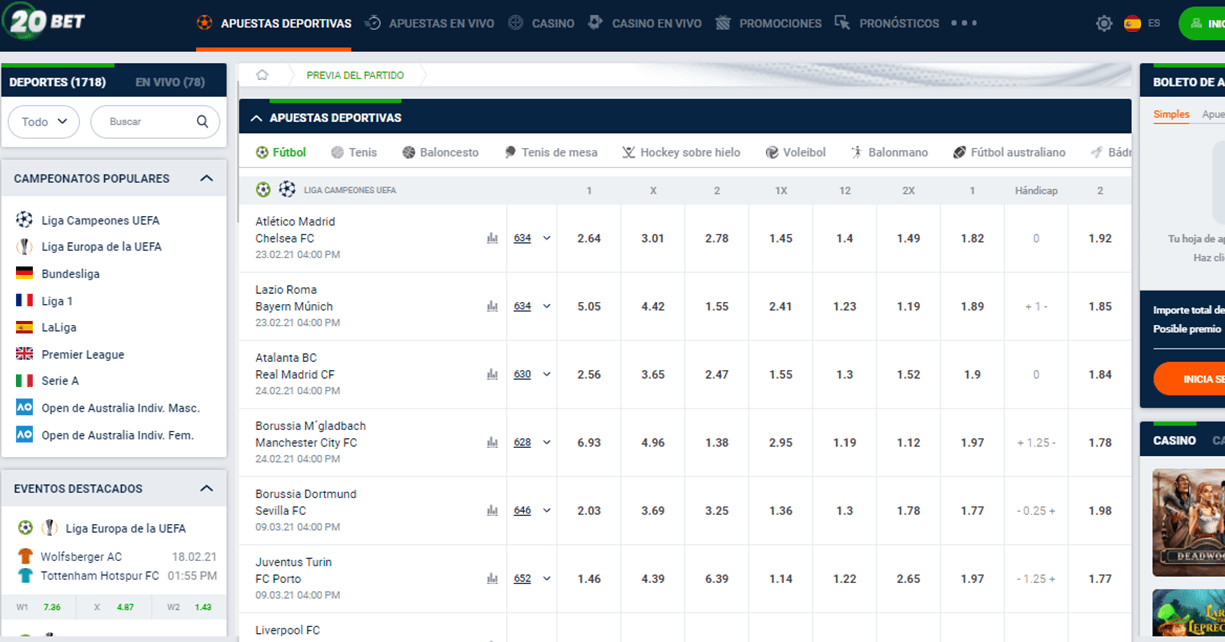The width and height of the screenshot is (1225, 642).
Task: Open the settings gear in the top bar
Action: (1106, 21)
